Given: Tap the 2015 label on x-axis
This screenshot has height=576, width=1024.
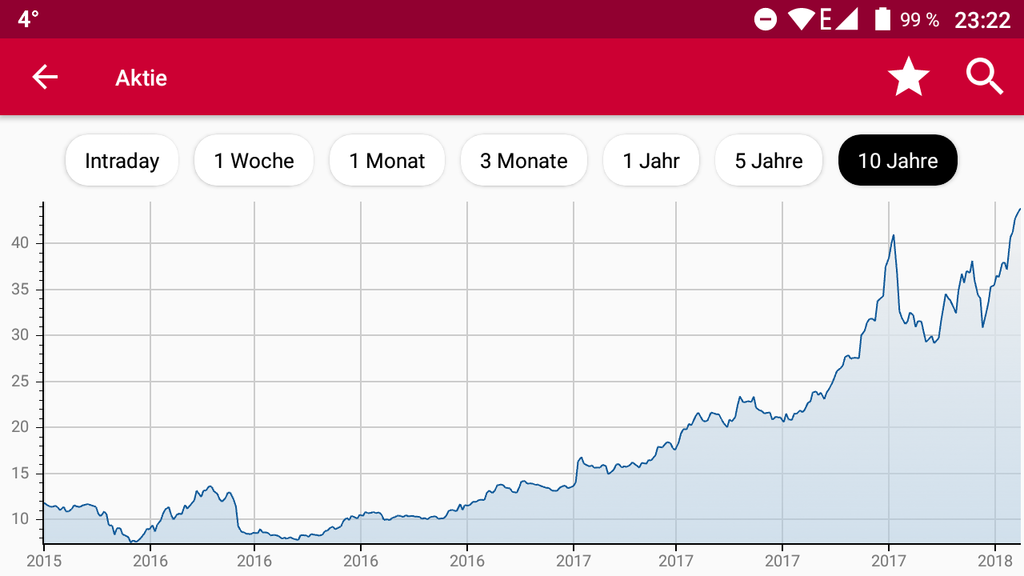Looking at the screenshot, I should (x=44, y=560).
